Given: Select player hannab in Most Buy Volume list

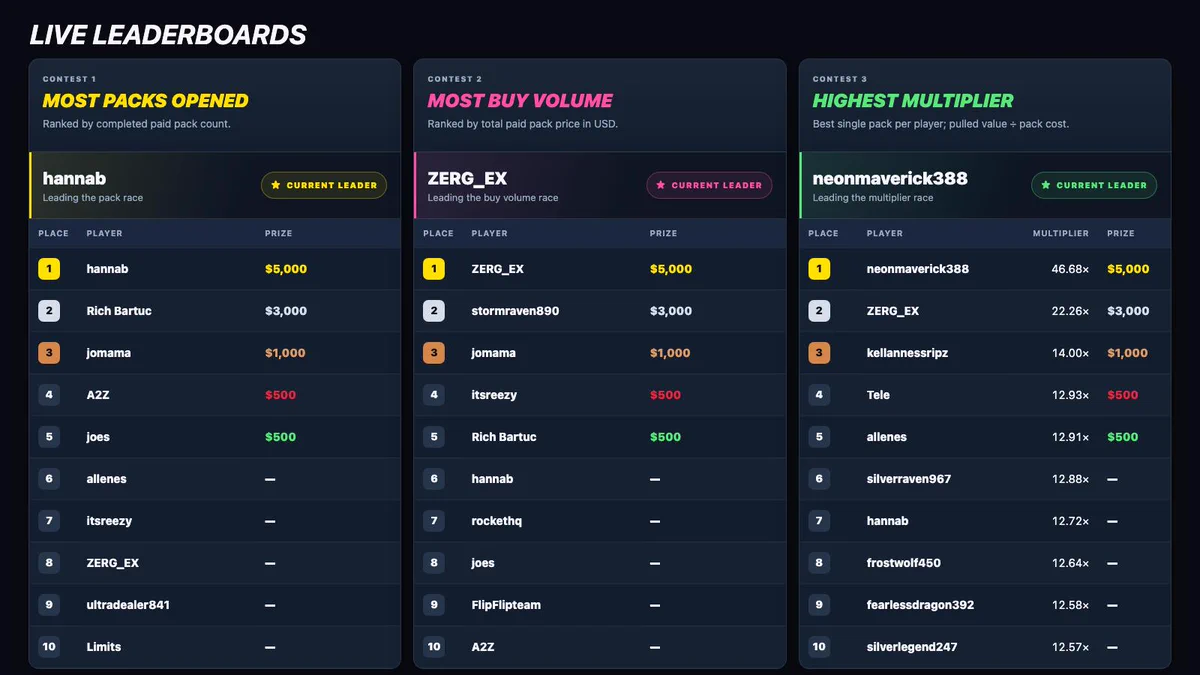Looking at the screenshot, I should pos(493,479).
